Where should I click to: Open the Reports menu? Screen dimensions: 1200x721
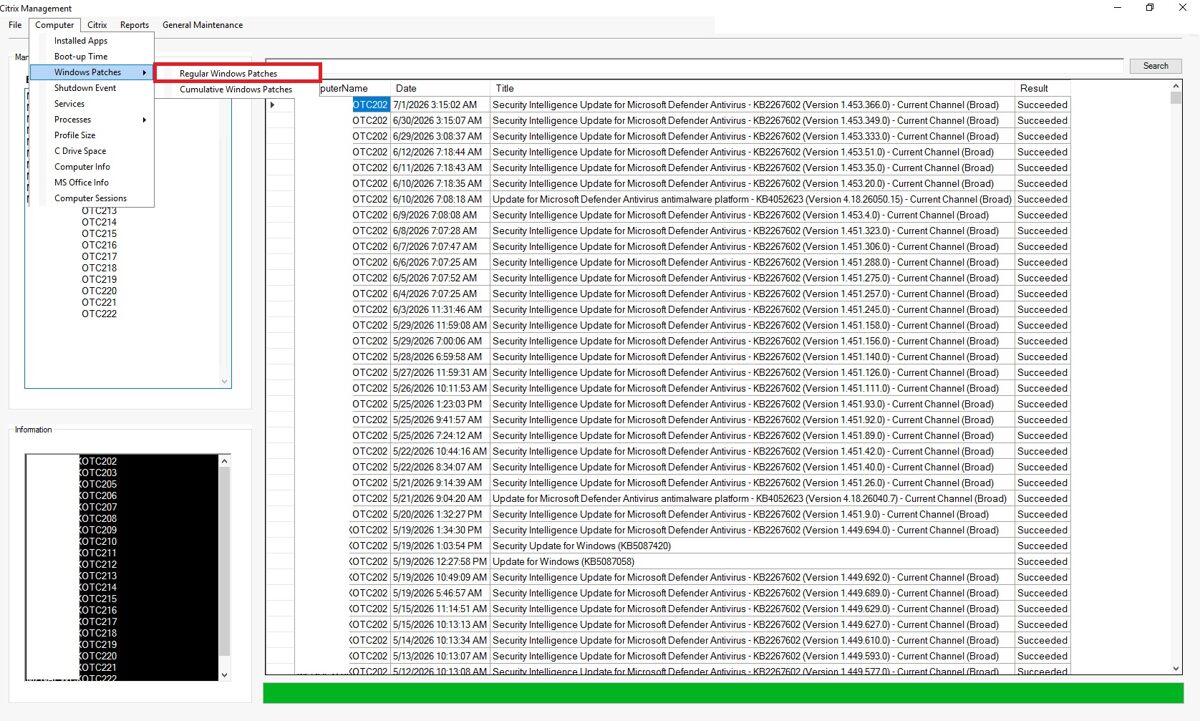tap(134, 25)
